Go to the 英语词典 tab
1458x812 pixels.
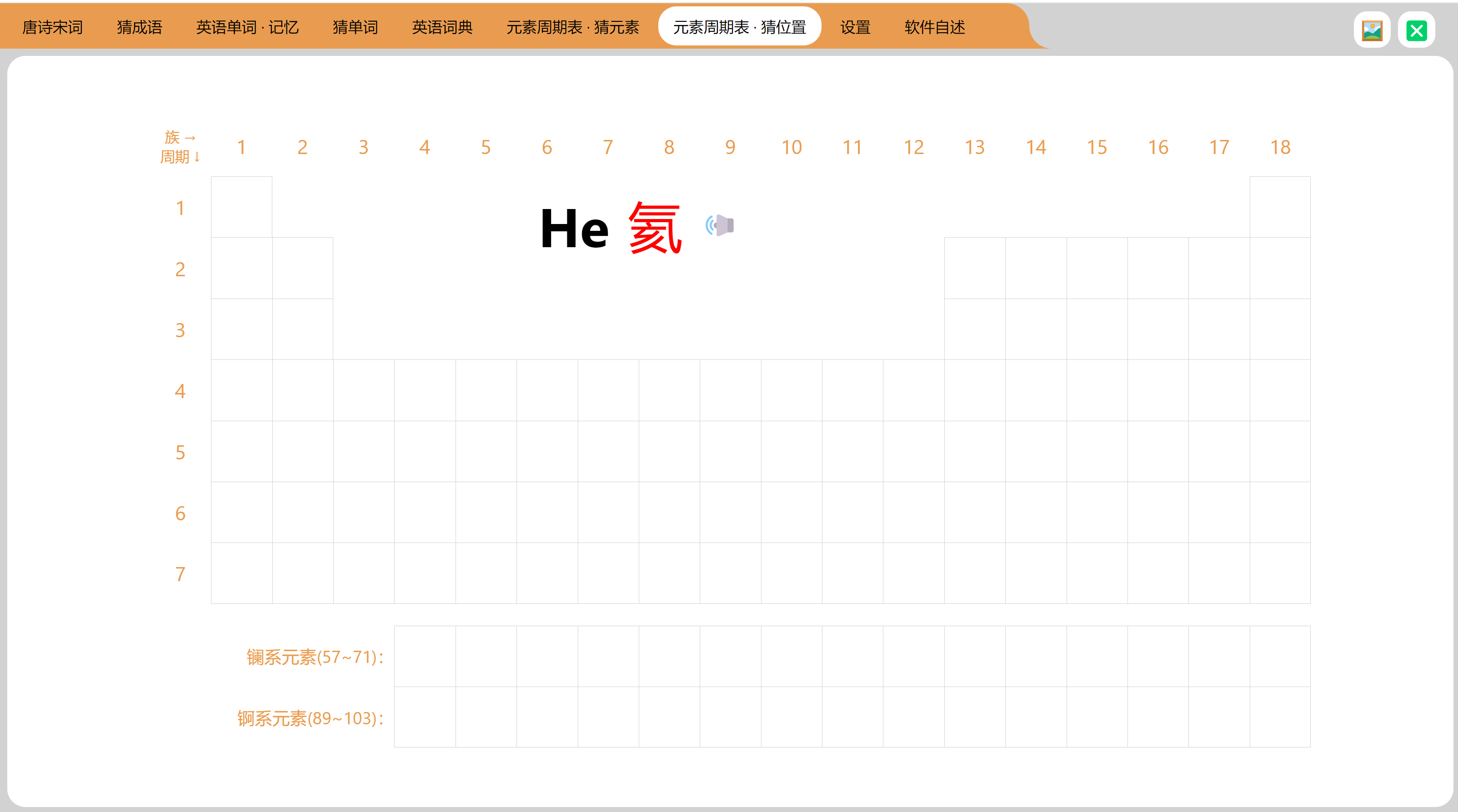pos(442,27)
